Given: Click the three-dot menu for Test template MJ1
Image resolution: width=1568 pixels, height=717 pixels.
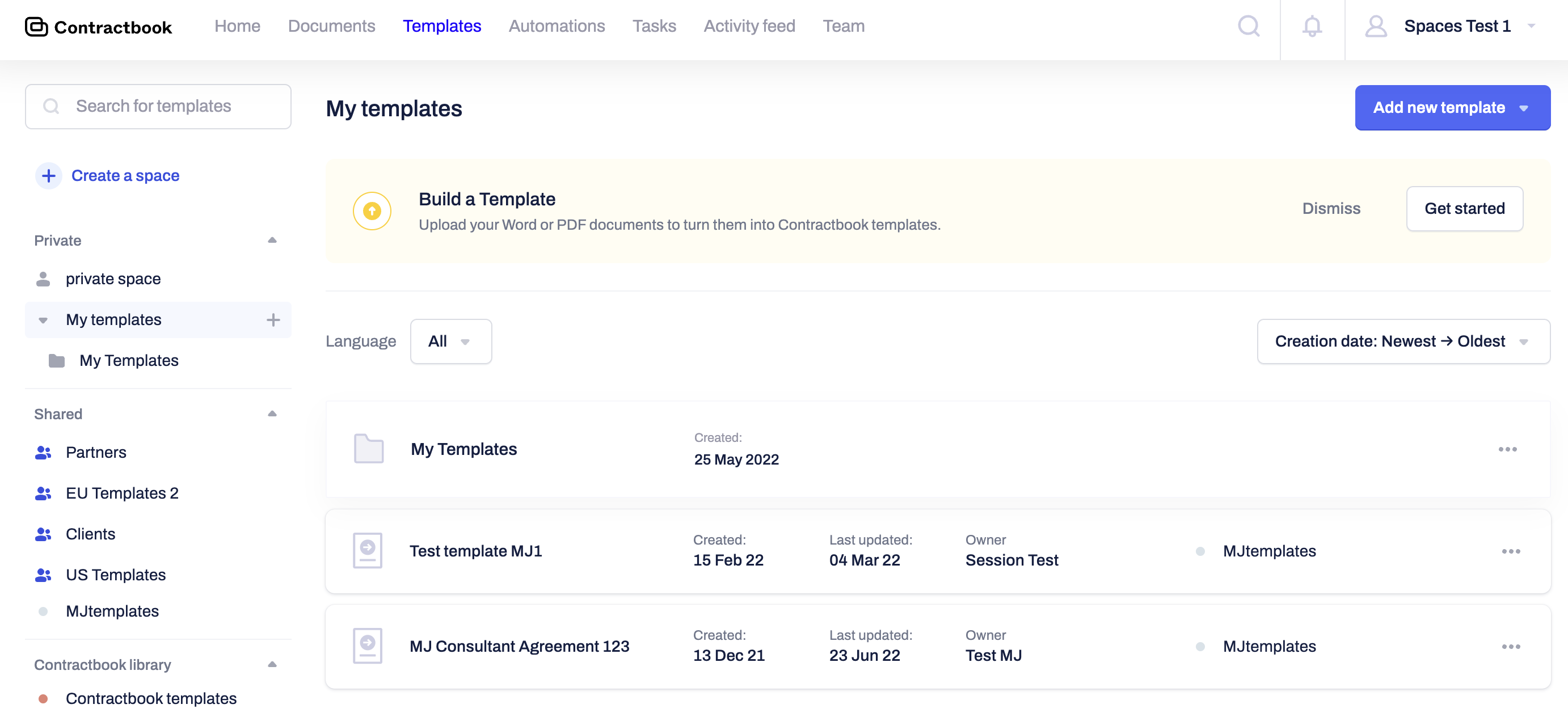Looking at the screenshot, I should click(x=1511, y=551).
